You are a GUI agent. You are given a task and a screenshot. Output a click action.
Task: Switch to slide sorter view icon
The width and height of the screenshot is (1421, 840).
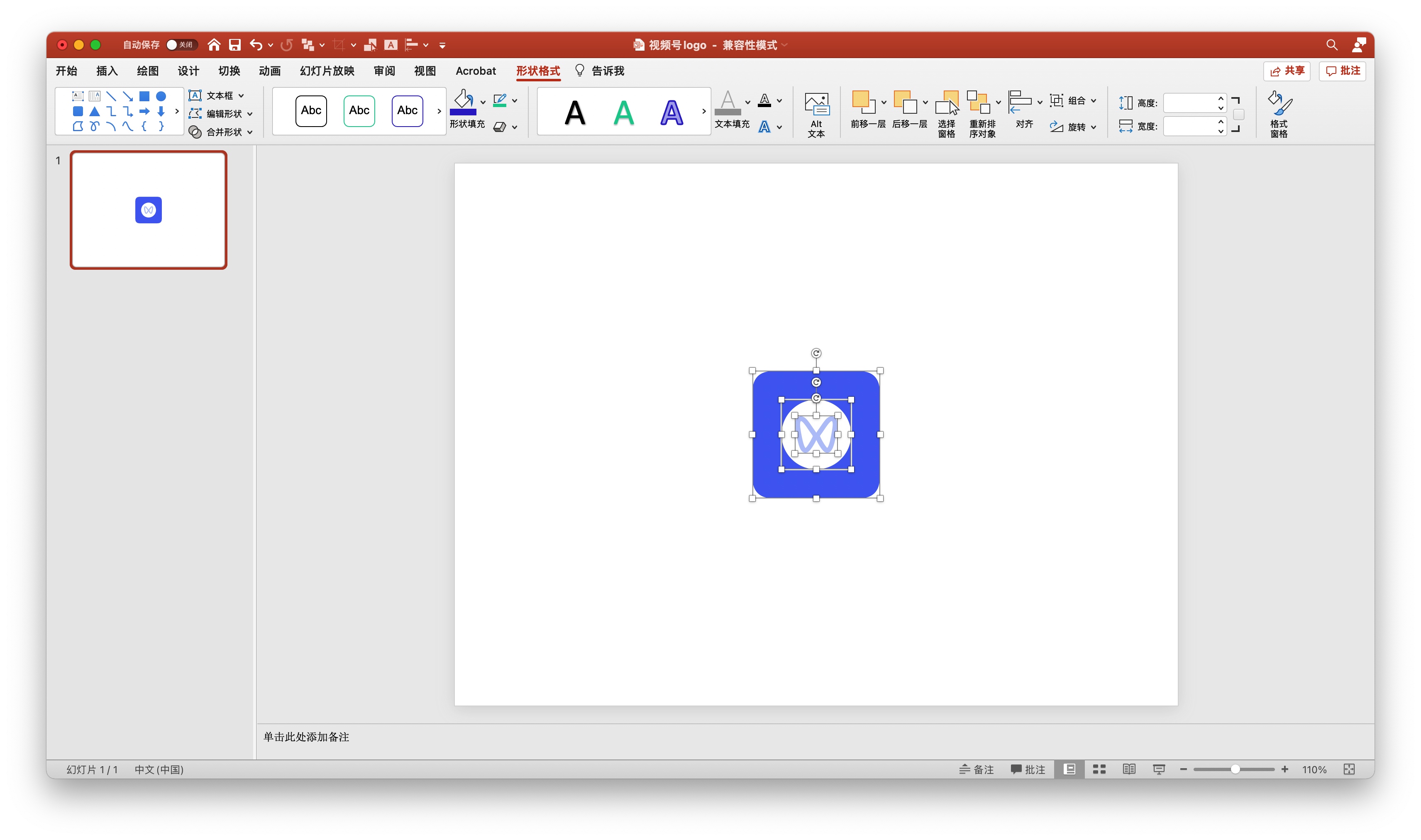[x=1099, y=769]
